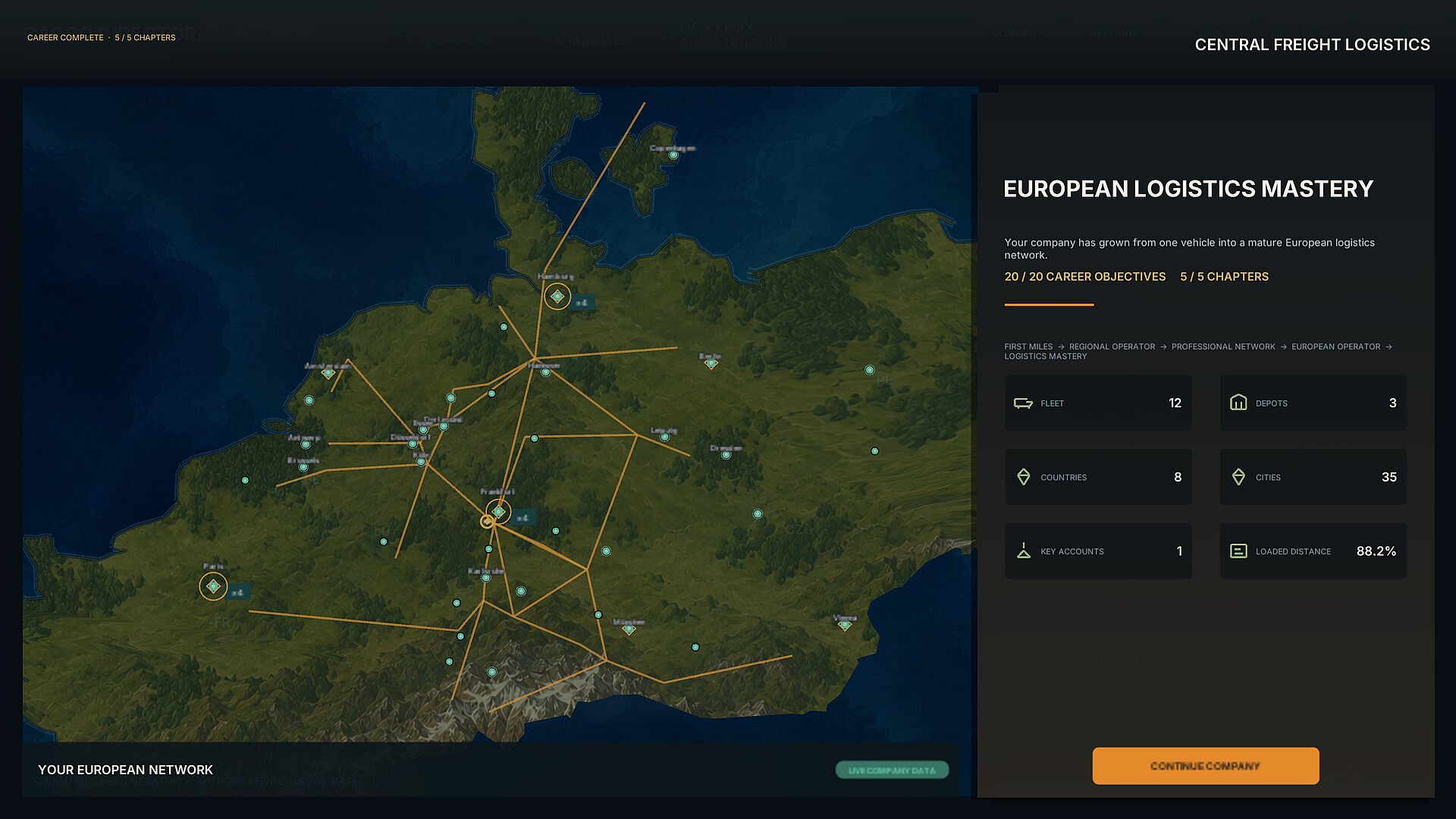Viewport: 1456px width, 819px height.
Task: Open the Professional Network chapter breadcrumb
Action: [1223, 347]
